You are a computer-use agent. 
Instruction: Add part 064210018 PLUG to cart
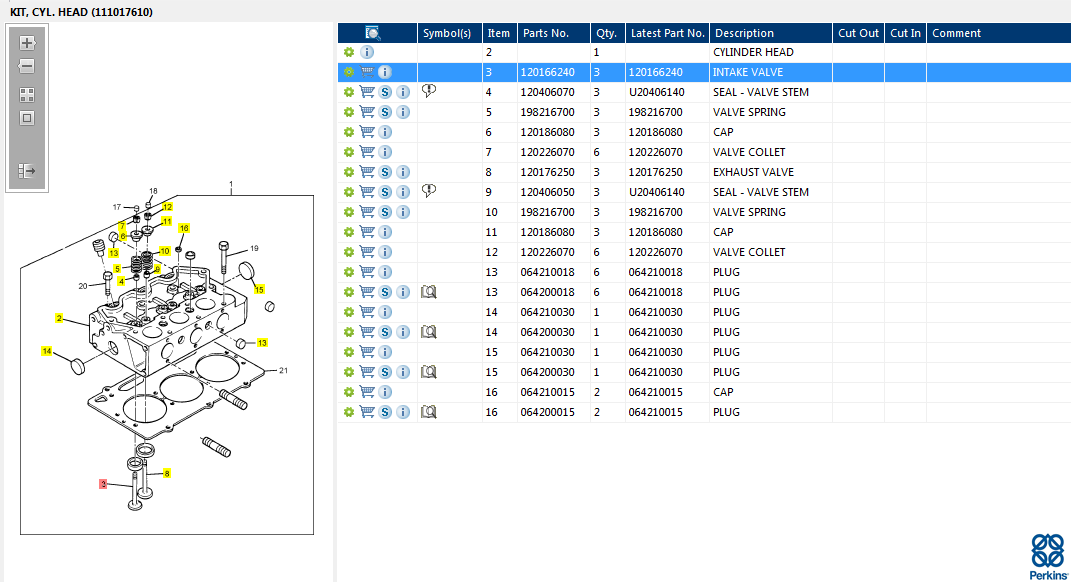[367, 272]
